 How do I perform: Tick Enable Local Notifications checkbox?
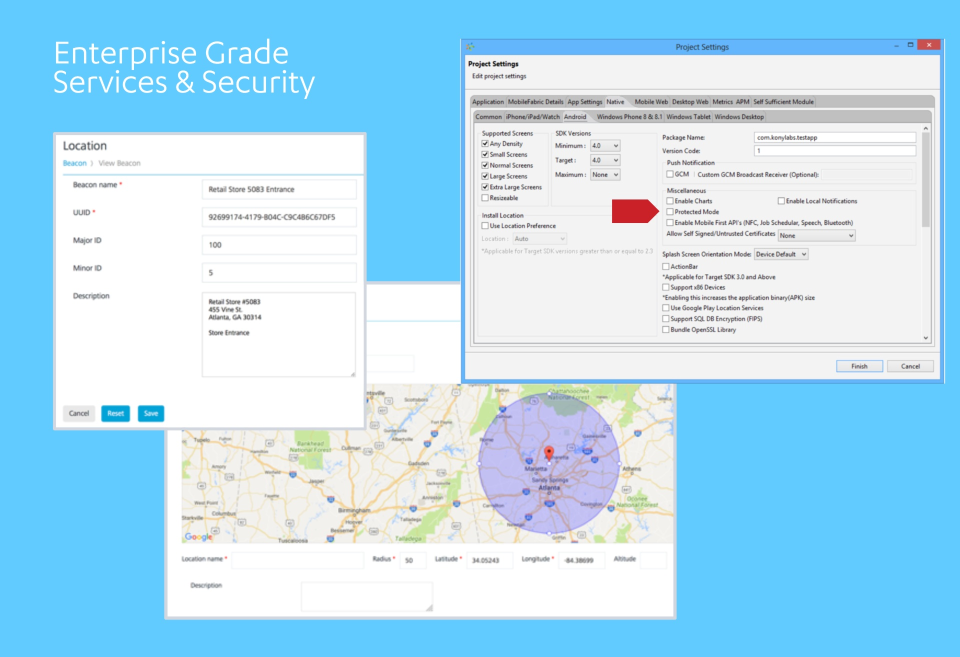click(782, 201)
